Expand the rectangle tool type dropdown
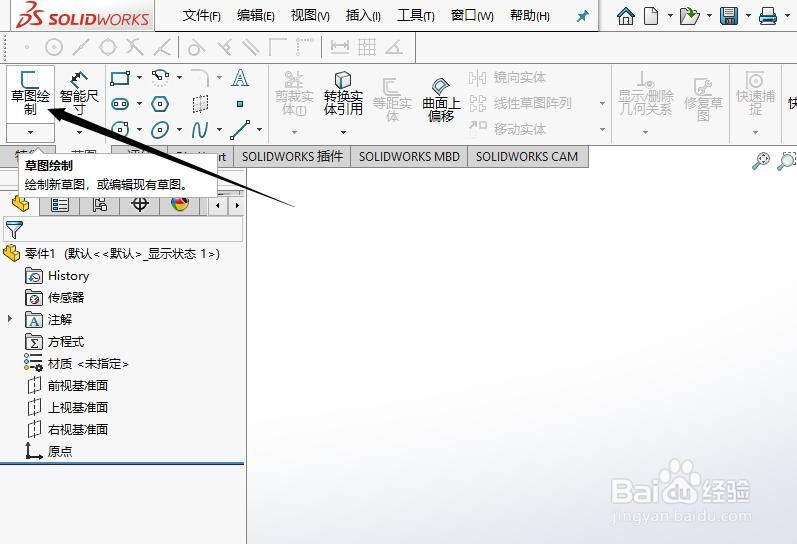 coord(139,78)
